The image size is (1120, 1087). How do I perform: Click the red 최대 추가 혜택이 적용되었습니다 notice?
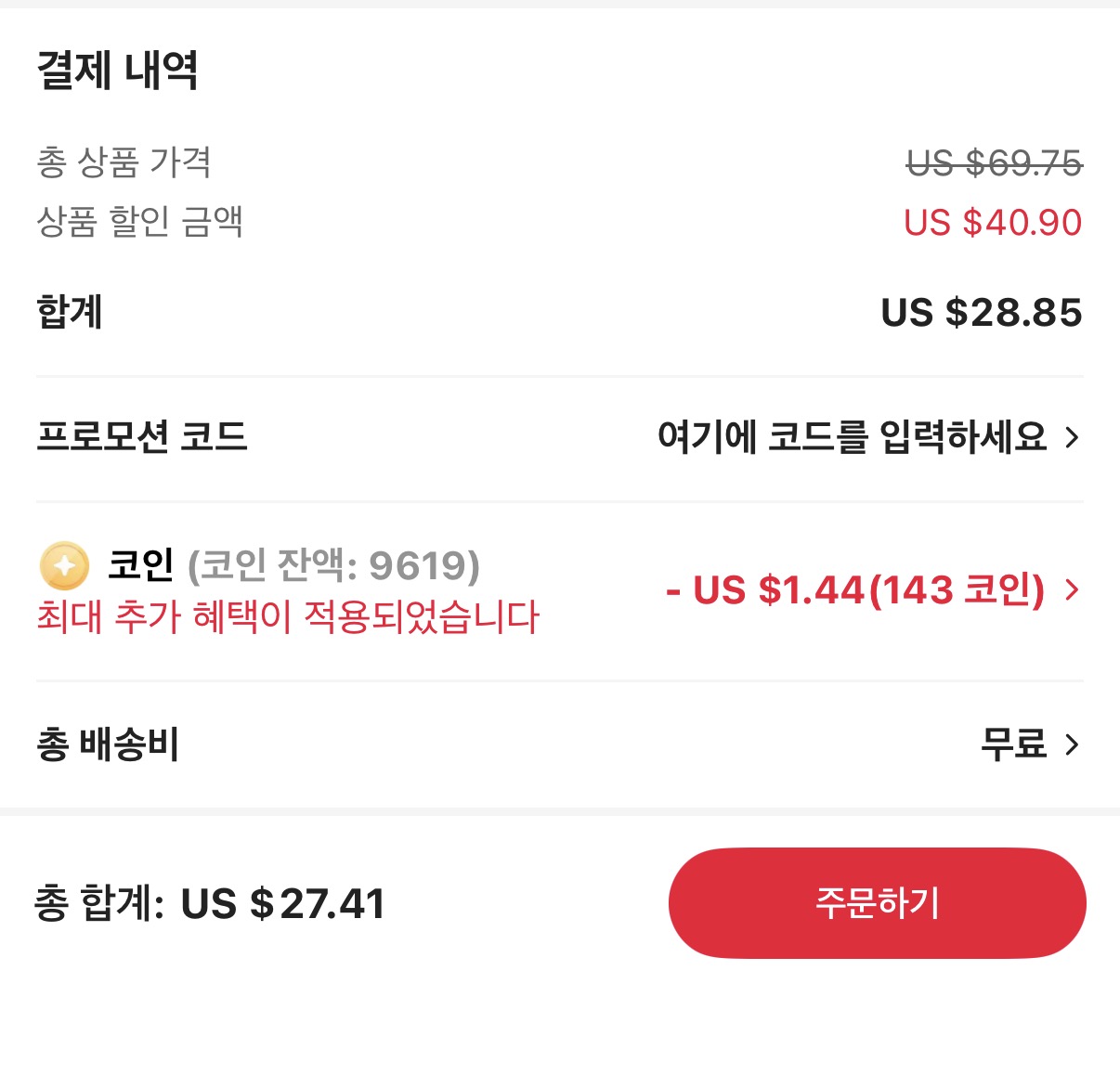pos(287,616)
